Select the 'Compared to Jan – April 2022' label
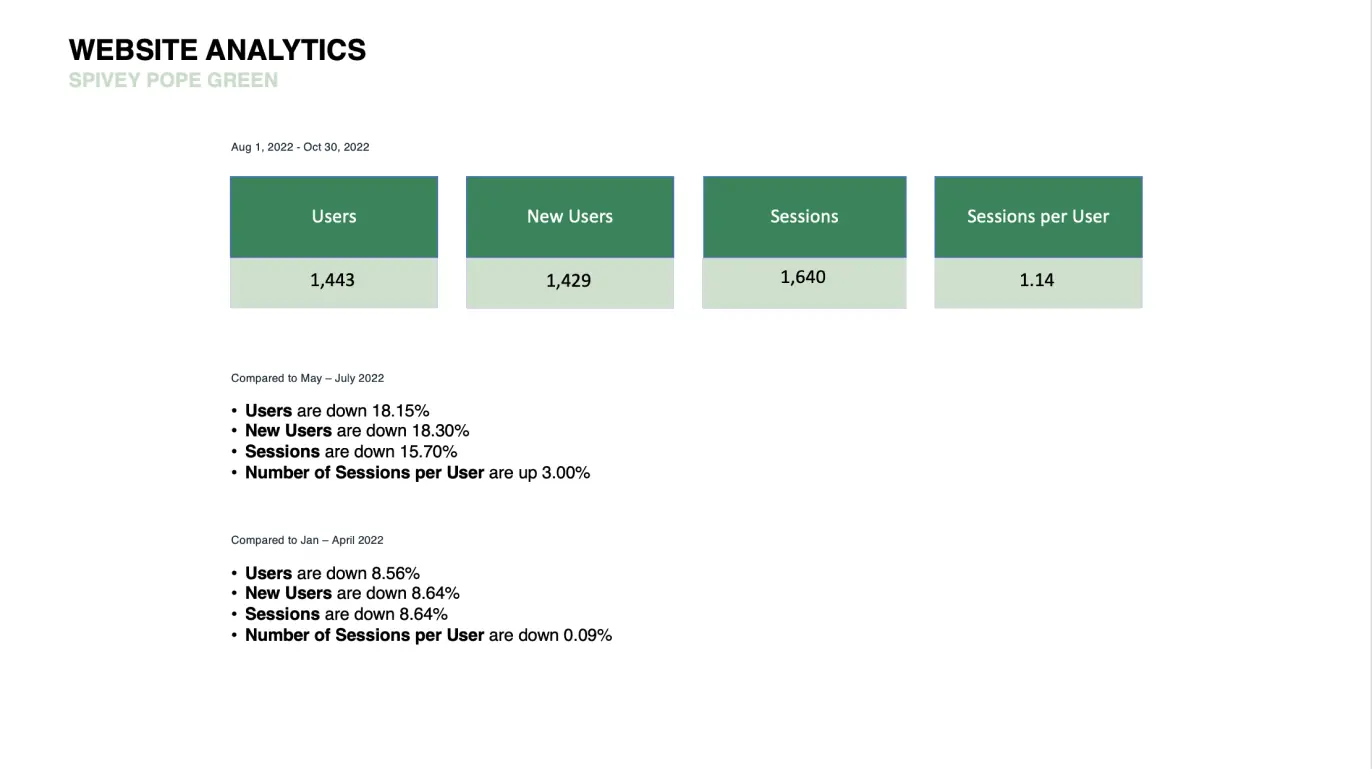 click(307, 540)
